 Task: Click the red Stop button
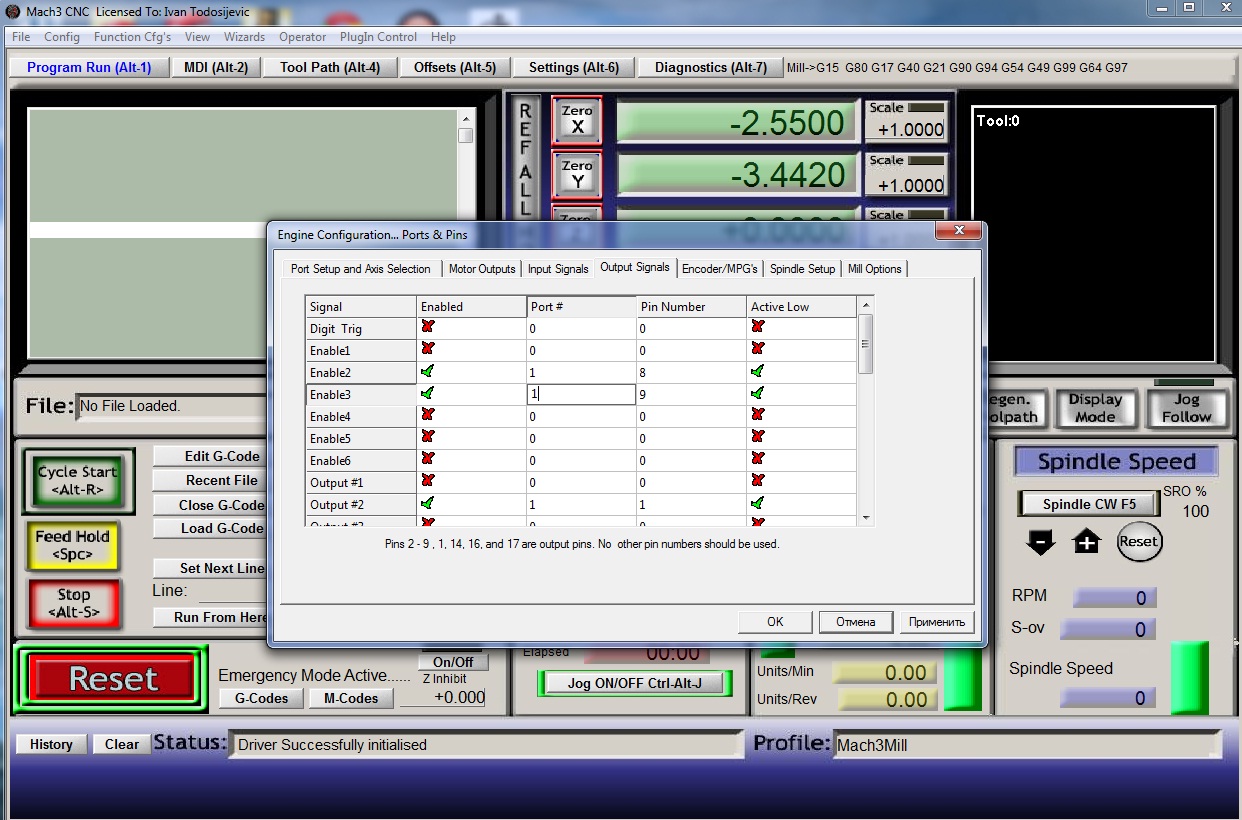click(74, 603)
